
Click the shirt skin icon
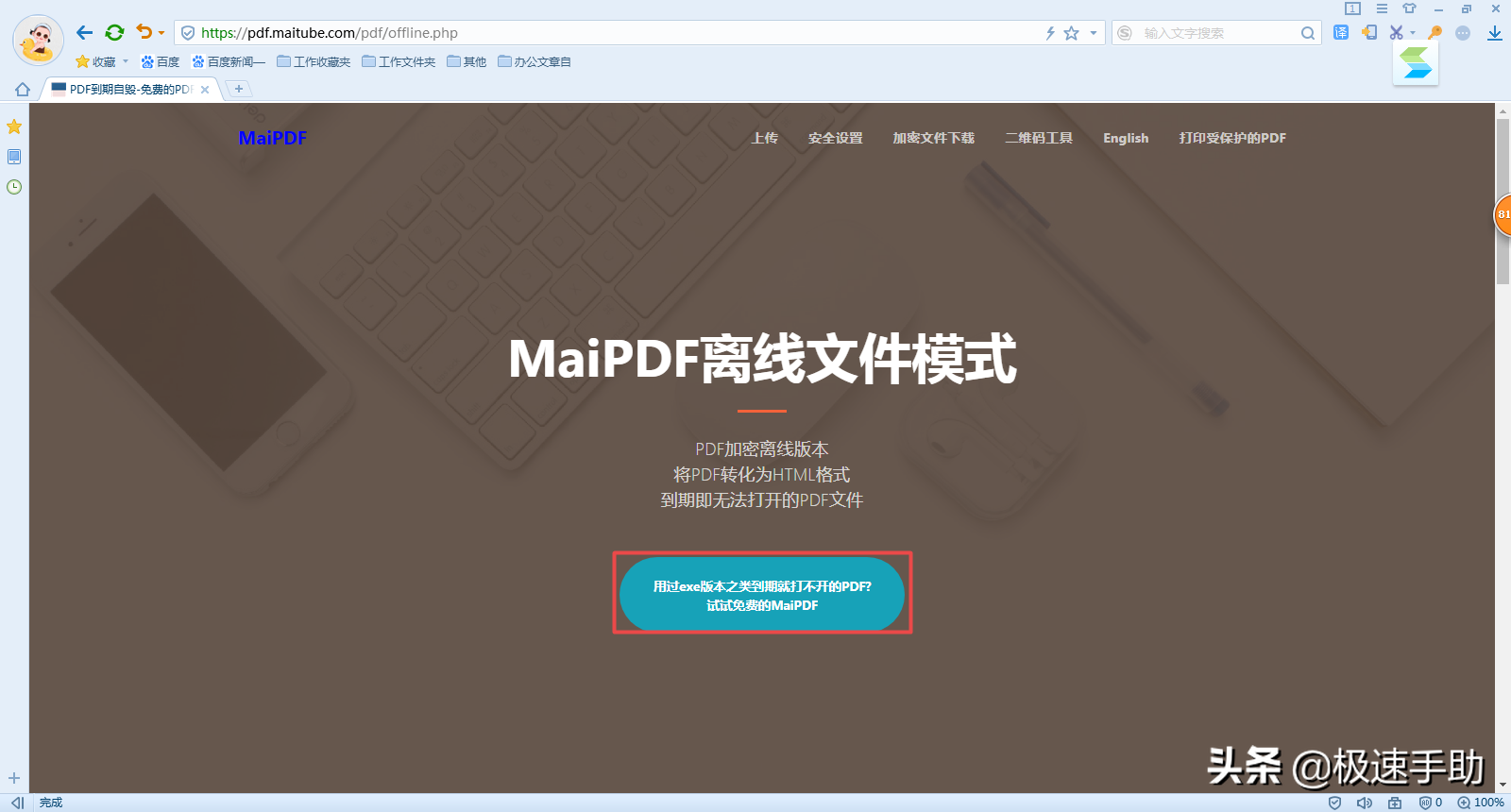tap(1409, 8)
